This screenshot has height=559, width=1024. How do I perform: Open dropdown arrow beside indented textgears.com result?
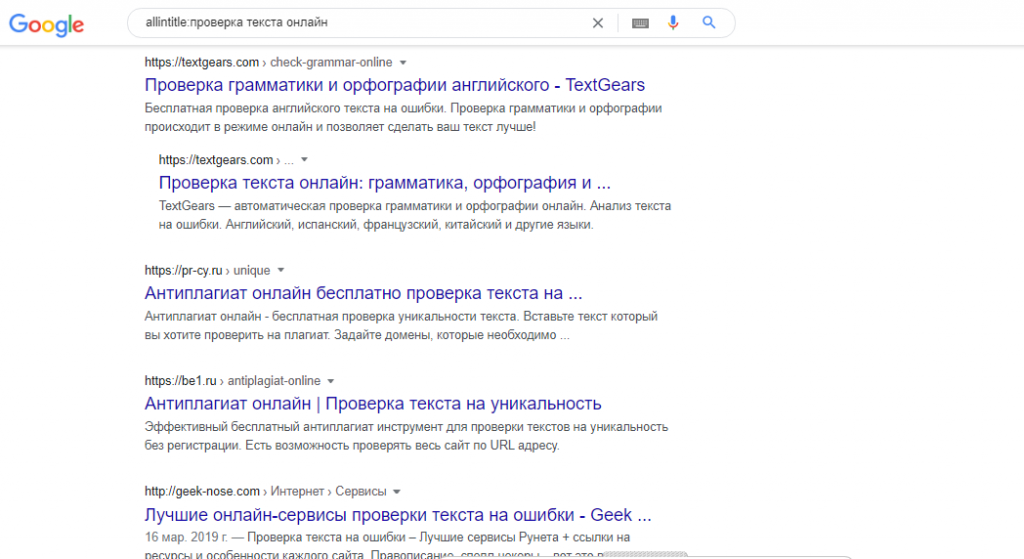tap(304, 160)
